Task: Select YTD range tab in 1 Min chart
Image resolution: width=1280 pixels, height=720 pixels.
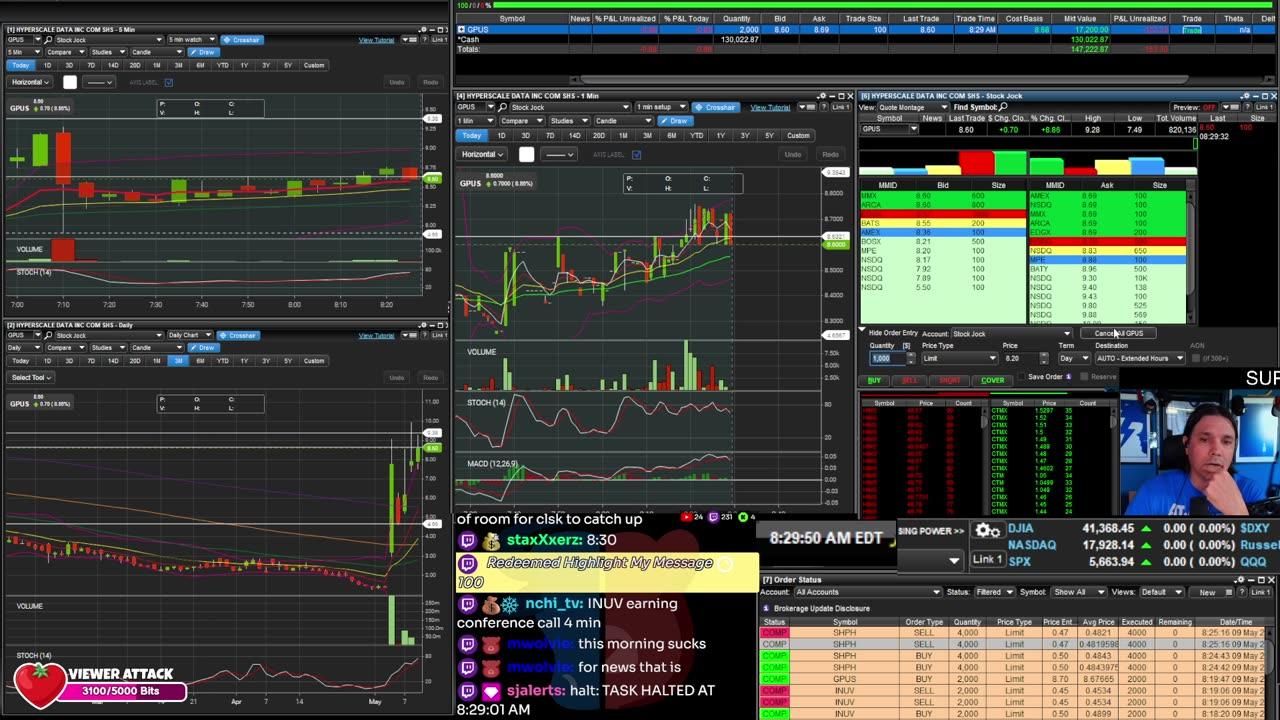Action: click(x=696, y=135)
